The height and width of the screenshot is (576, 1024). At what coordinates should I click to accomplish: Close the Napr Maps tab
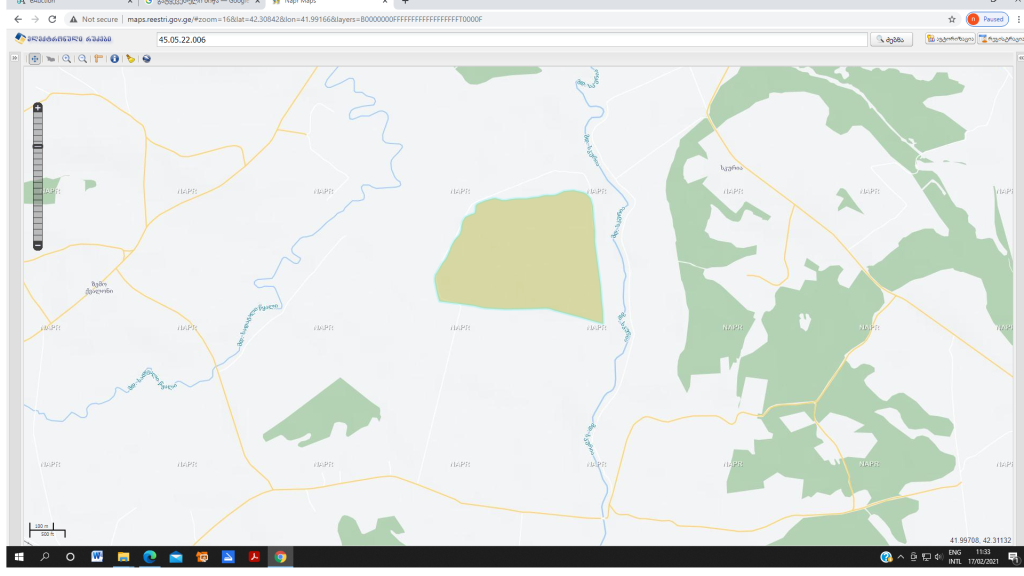tap(385, 2)
